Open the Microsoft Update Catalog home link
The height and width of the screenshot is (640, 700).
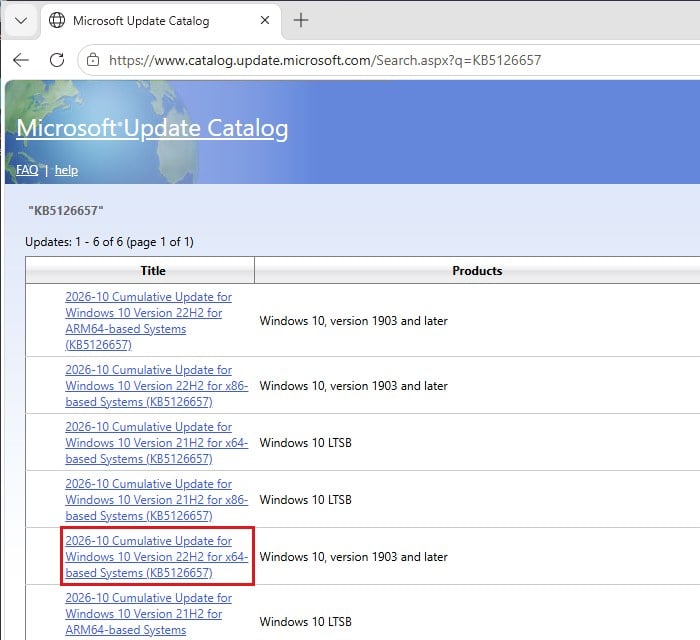152,129
